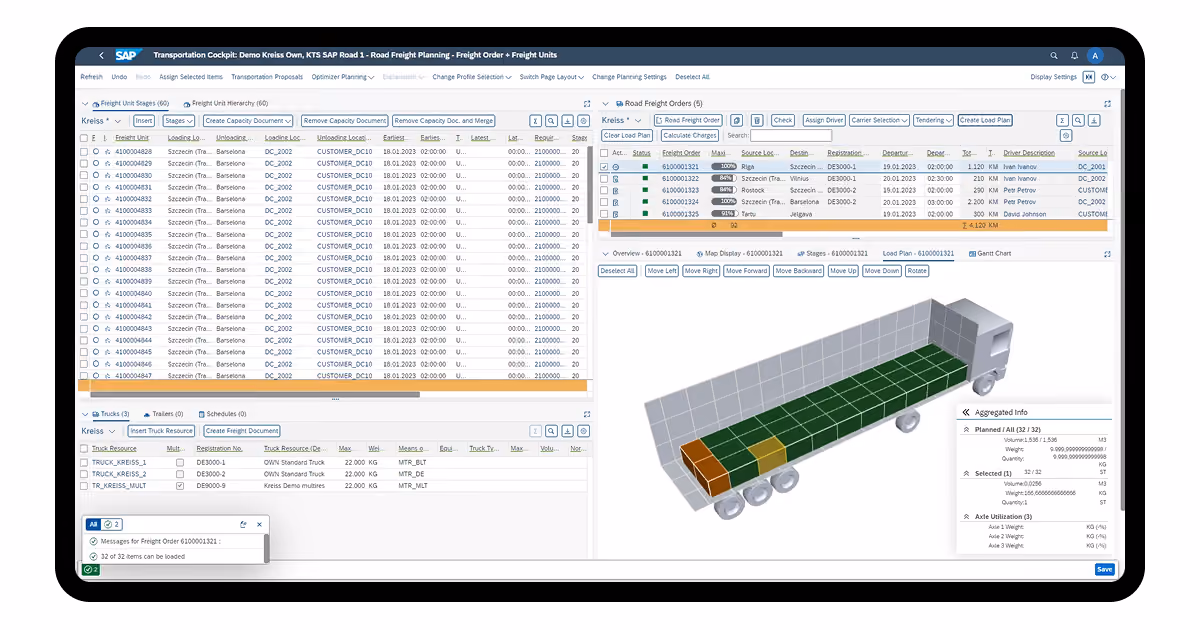Open Stages - 6100001321 tab
The image size is (1200, 630).
point(835,254)
